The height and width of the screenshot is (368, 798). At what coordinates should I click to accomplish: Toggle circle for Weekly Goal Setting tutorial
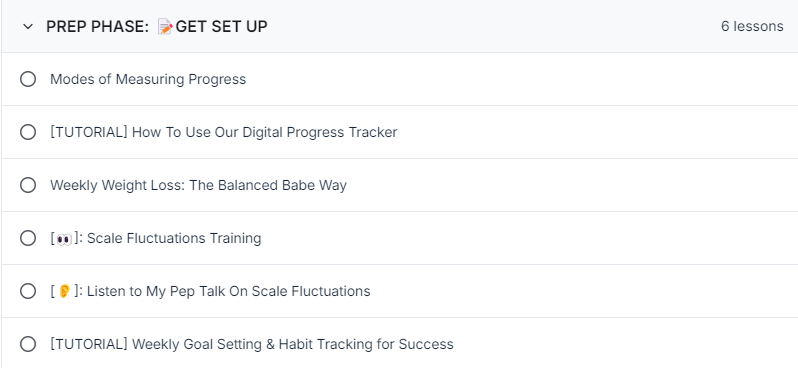[x=28, y=344]
